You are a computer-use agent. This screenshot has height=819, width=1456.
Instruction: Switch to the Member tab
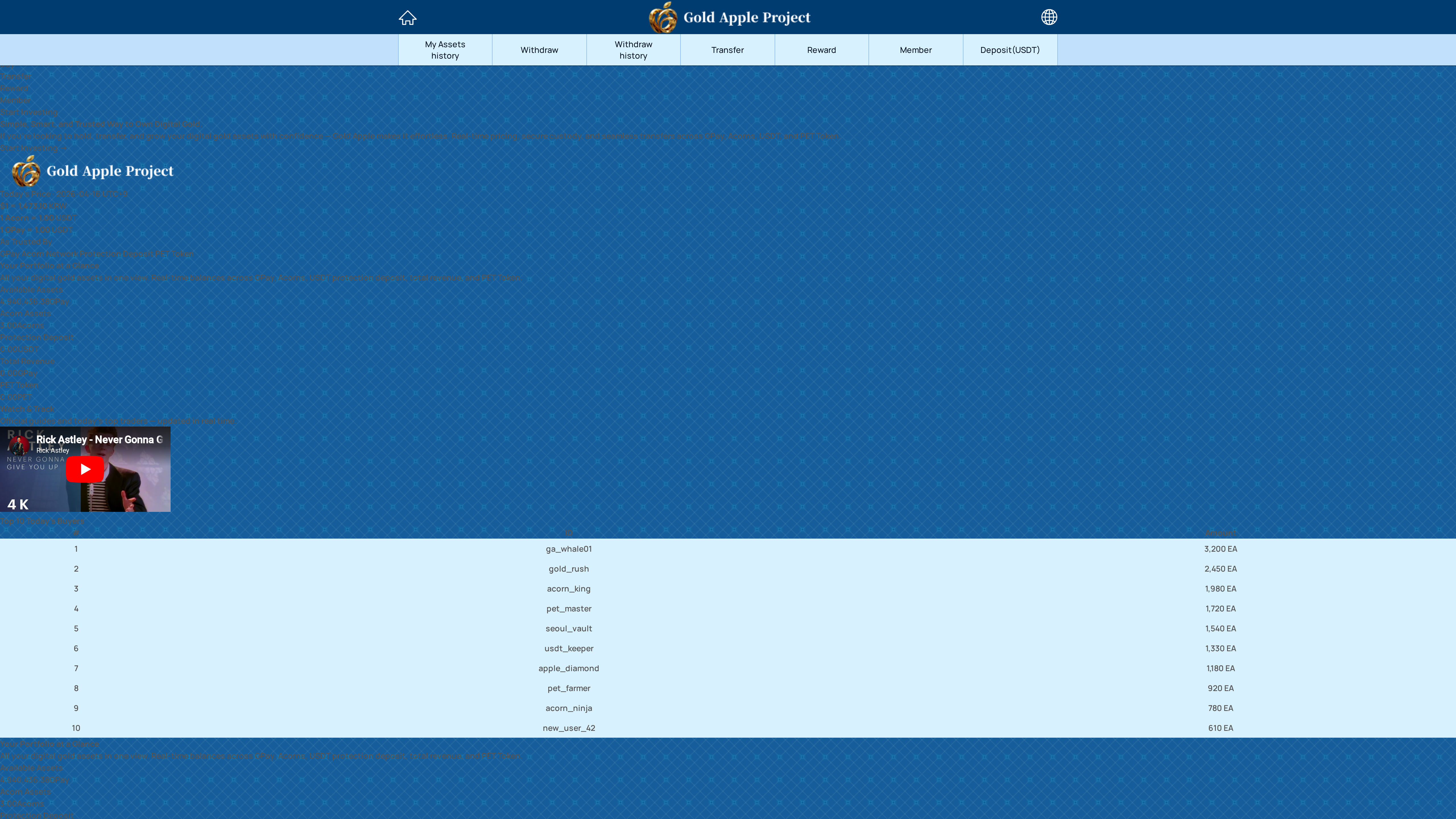coord(916,50)
